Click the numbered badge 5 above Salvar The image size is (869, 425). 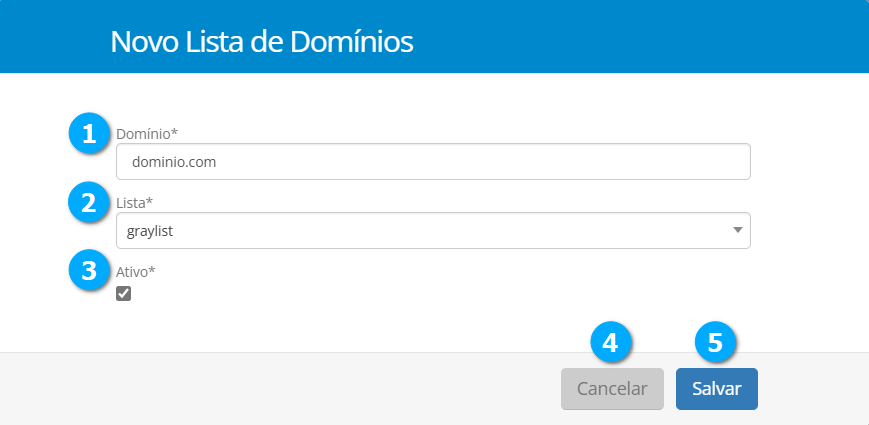[x=715, y=342]
